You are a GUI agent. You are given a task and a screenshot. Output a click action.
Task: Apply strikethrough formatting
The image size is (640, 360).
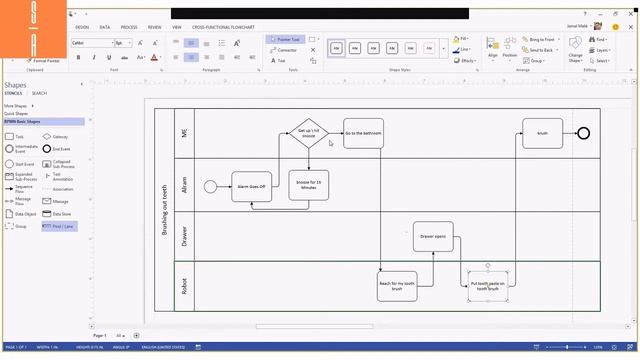tap(124, 58)
